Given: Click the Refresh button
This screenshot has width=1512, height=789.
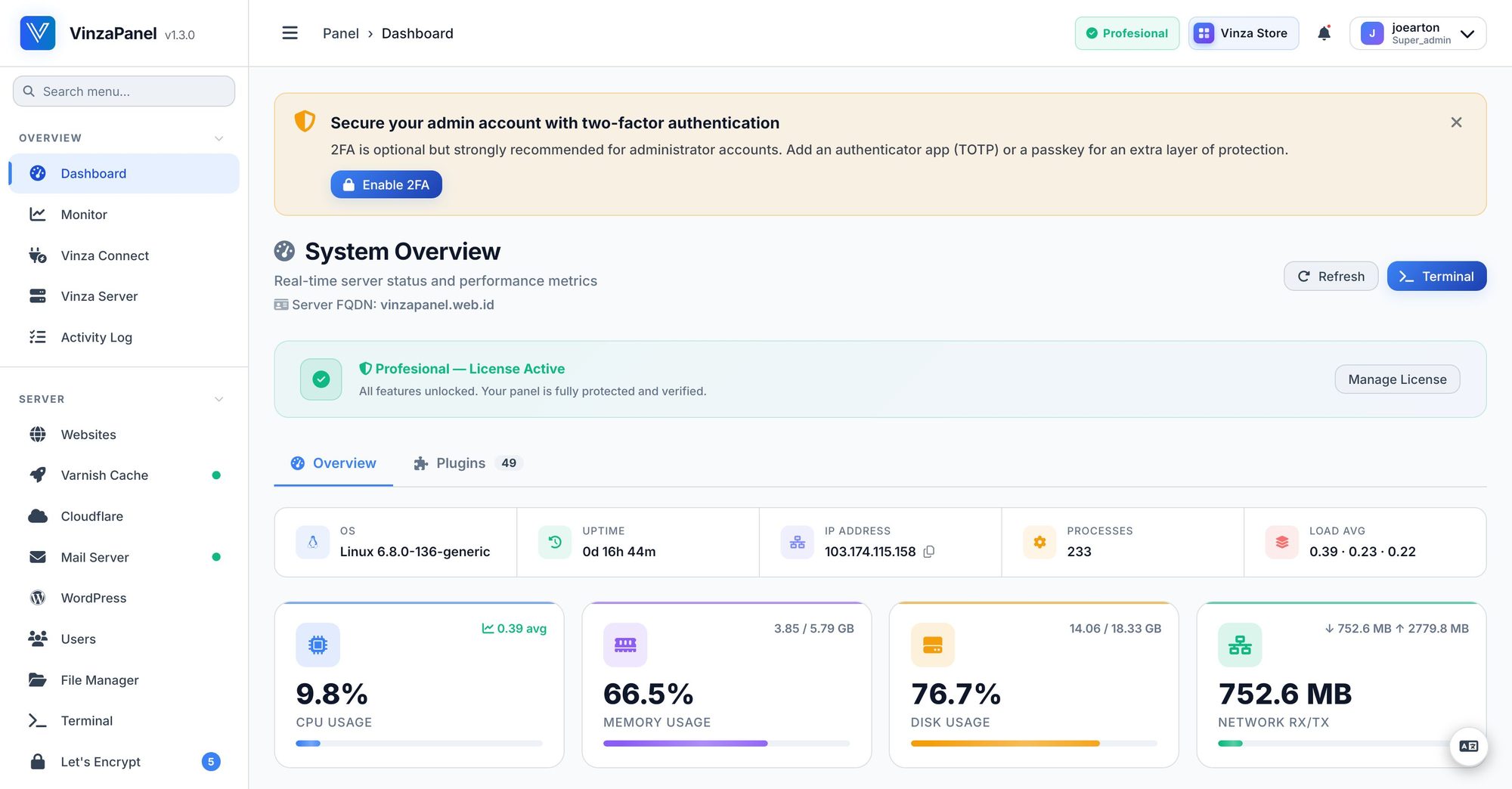Looking at the screenshot, I should [1331, 276].
